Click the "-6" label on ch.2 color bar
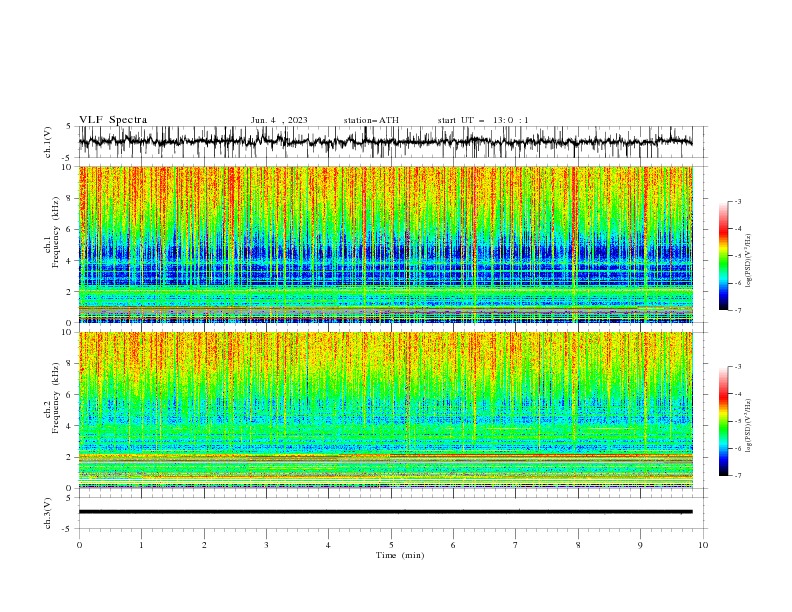This screenshot has width=792, height=612. click(738, 448)
